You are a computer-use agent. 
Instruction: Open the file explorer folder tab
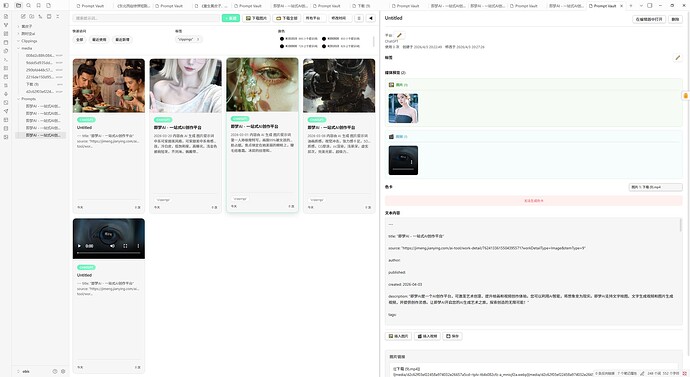tap(18, 5)
